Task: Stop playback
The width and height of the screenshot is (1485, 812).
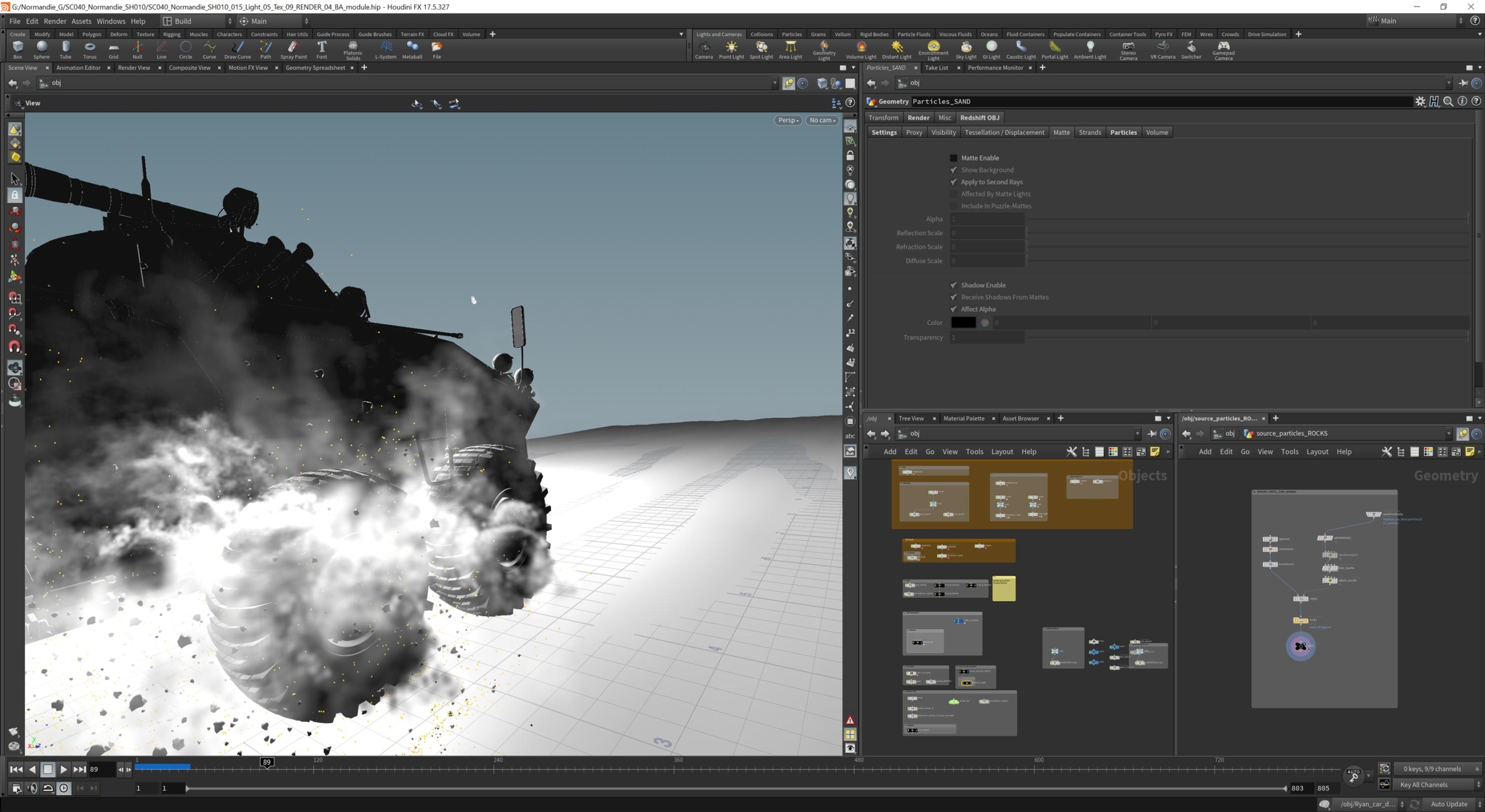Action: click(48, 769)
